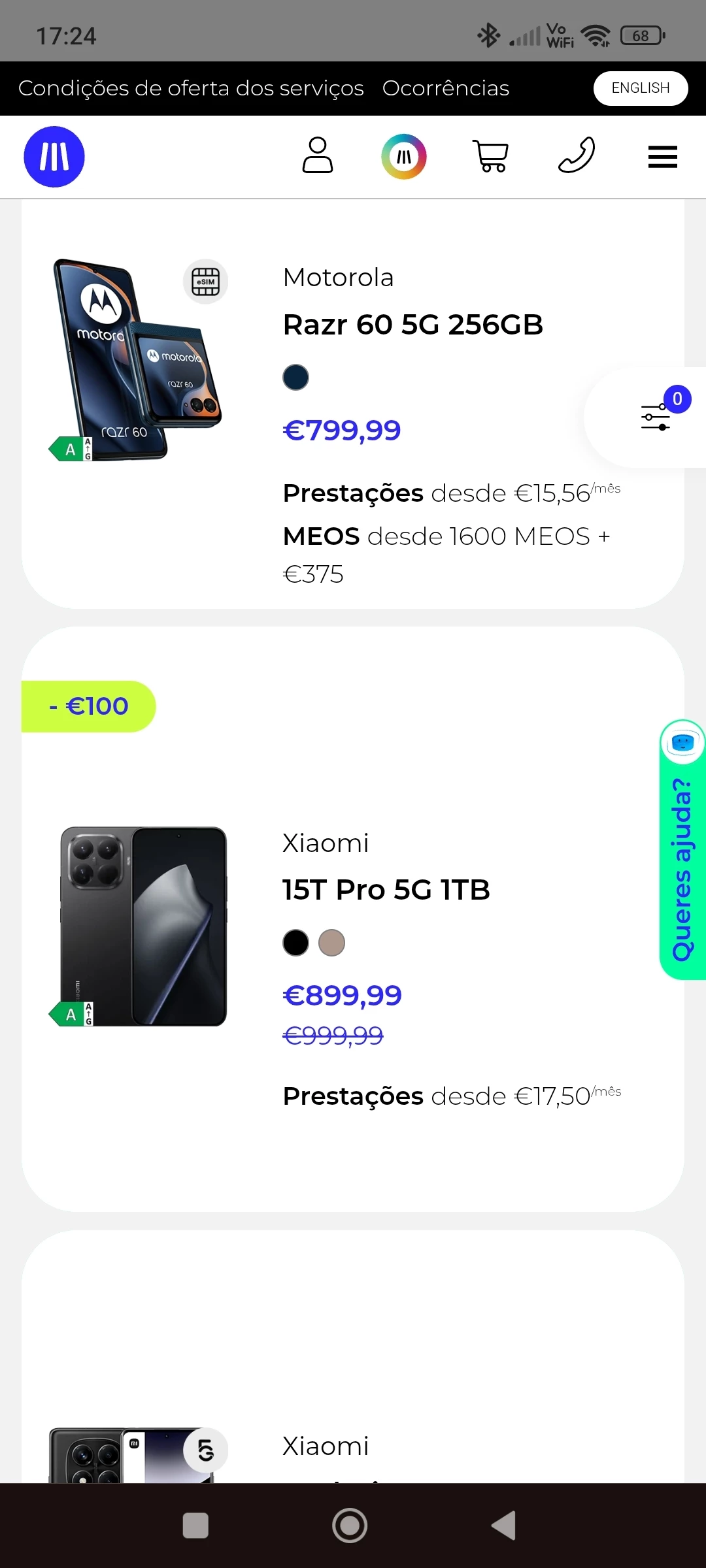This screenshot has height=1568, width=706.
Task: Tap the eSIM badge on Razr 60
Action: tap(205, 282)
